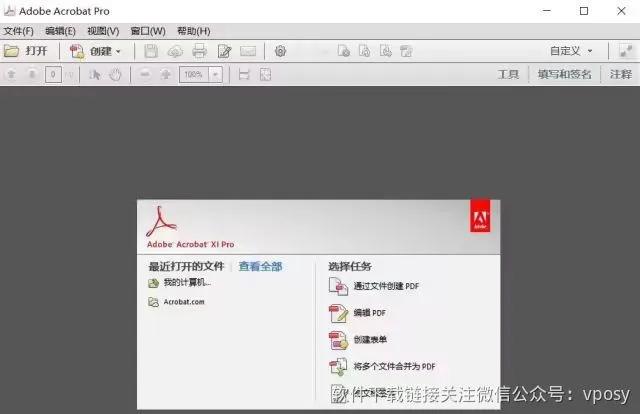Click the 创建表单 (Create Form) task
640x414 pixels.
click(x=370, y=339)
